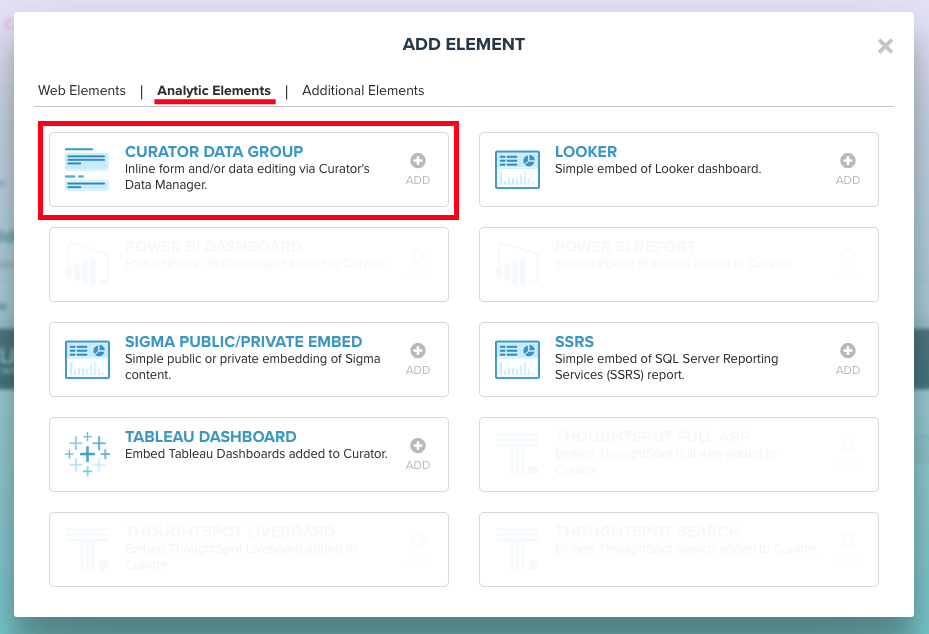This screenshot has height=634, width=929.
Task: Select the Analytic Elements tab
Action: click(x=214, y=90)
